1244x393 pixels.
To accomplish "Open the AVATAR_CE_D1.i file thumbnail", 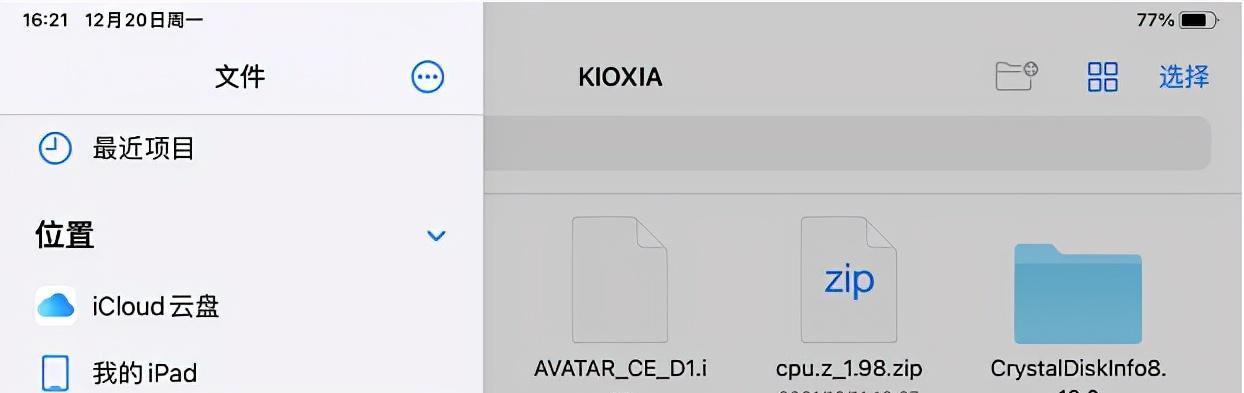I will tap(620, 280).
